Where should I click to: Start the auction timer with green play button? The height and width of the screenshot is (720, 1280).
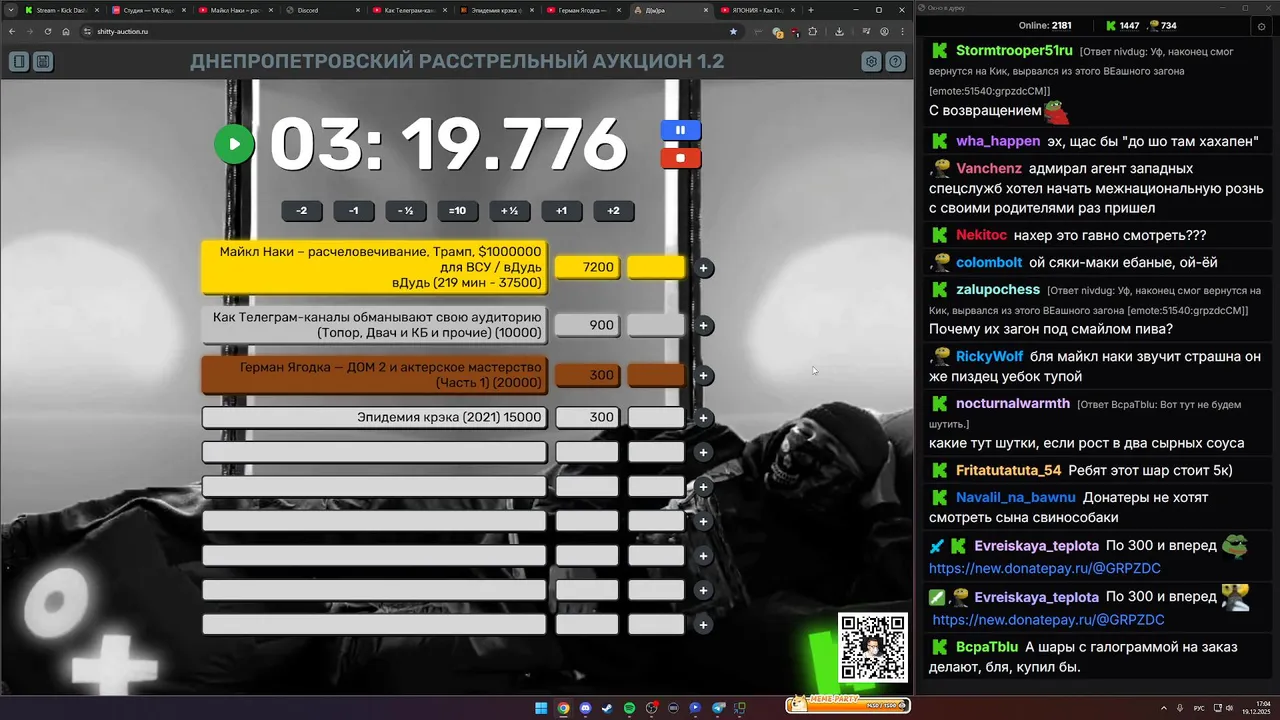click(x=234, y=144)
